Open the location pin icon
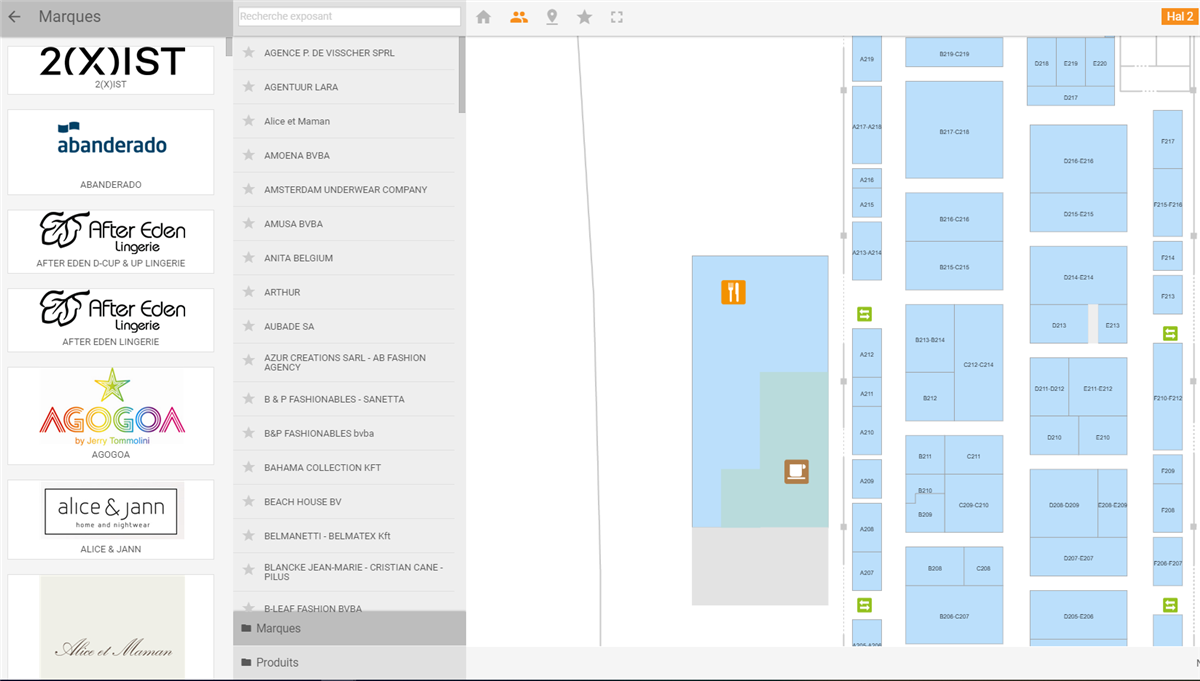The height and width of the screenshot is (681, 1200). pyautogui.click(x=552, y=17)
